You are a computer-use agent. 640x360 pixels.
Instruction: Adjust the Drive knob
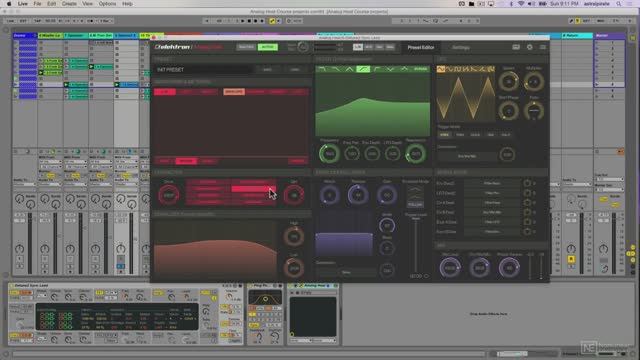[x=168, y=195]
